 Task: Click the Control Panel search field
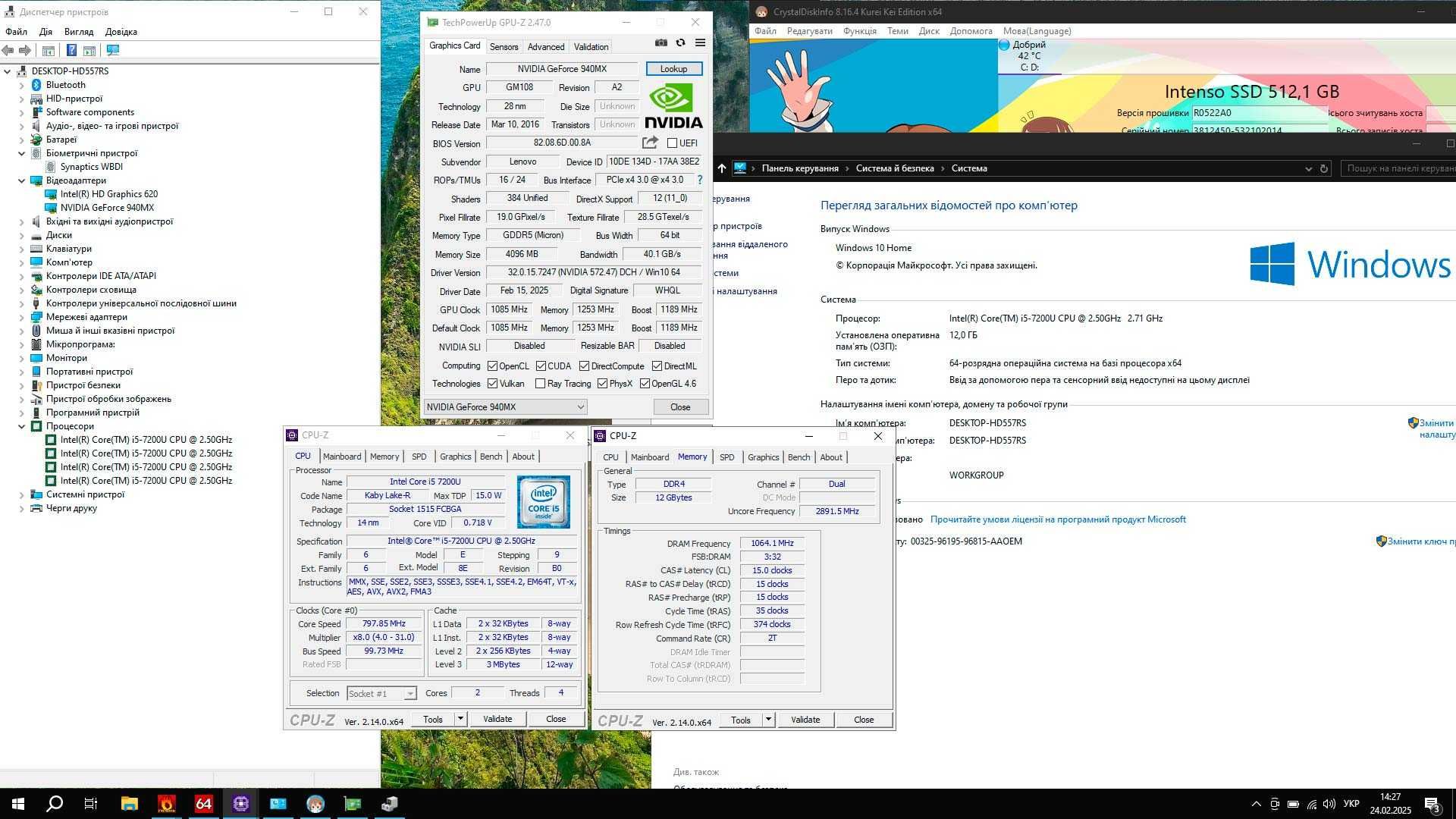click(1398, 168)
